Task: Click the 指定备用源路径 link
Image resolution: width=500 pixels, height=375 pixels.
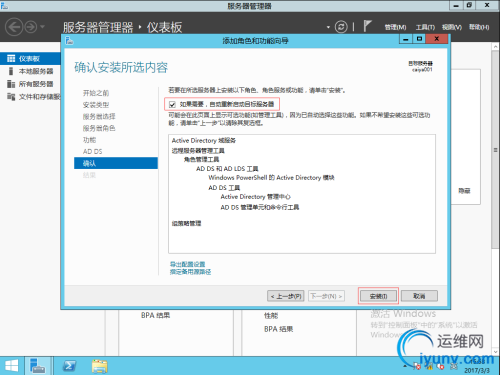Action: click(190, 272)
